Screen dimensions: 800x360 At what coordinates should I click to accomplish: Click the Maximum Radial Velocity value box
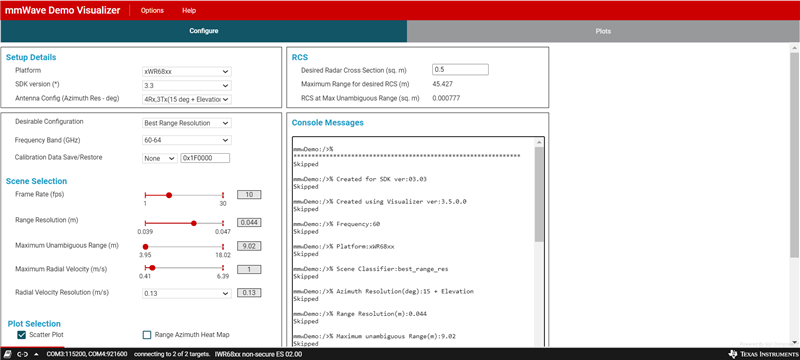pos(249,269)
